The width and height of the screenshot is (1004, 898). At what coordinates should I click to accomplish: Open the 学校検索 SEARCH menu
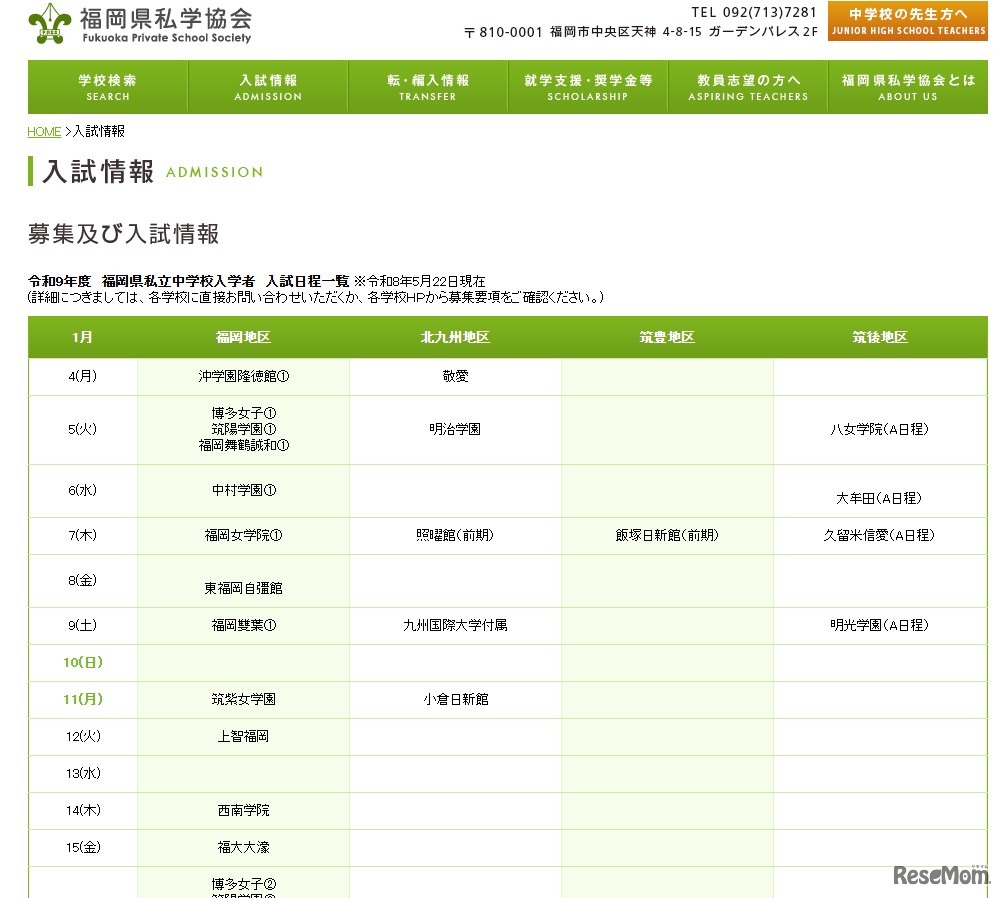coord(108,87)
